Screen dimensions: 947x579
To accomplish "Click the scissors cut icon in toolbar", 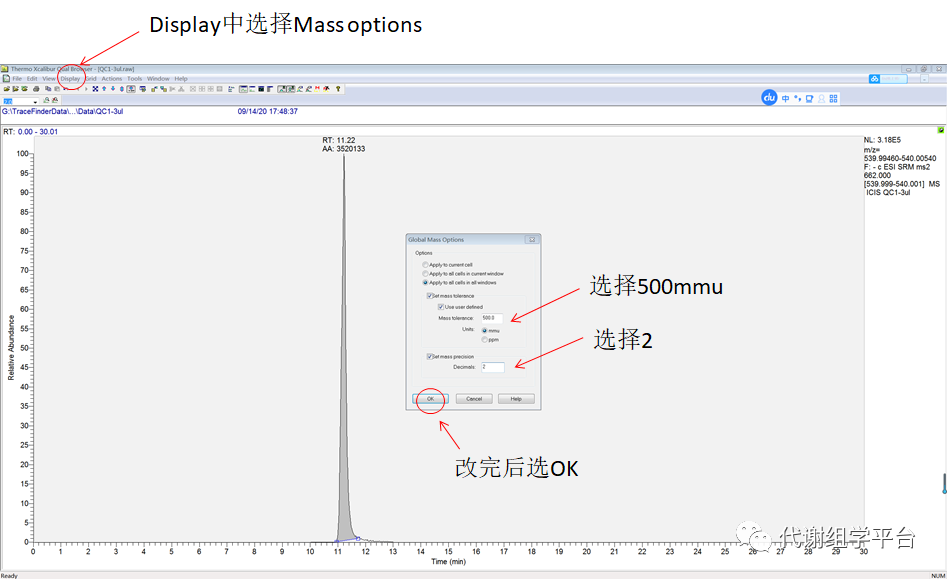I will [x=172, y=89].
